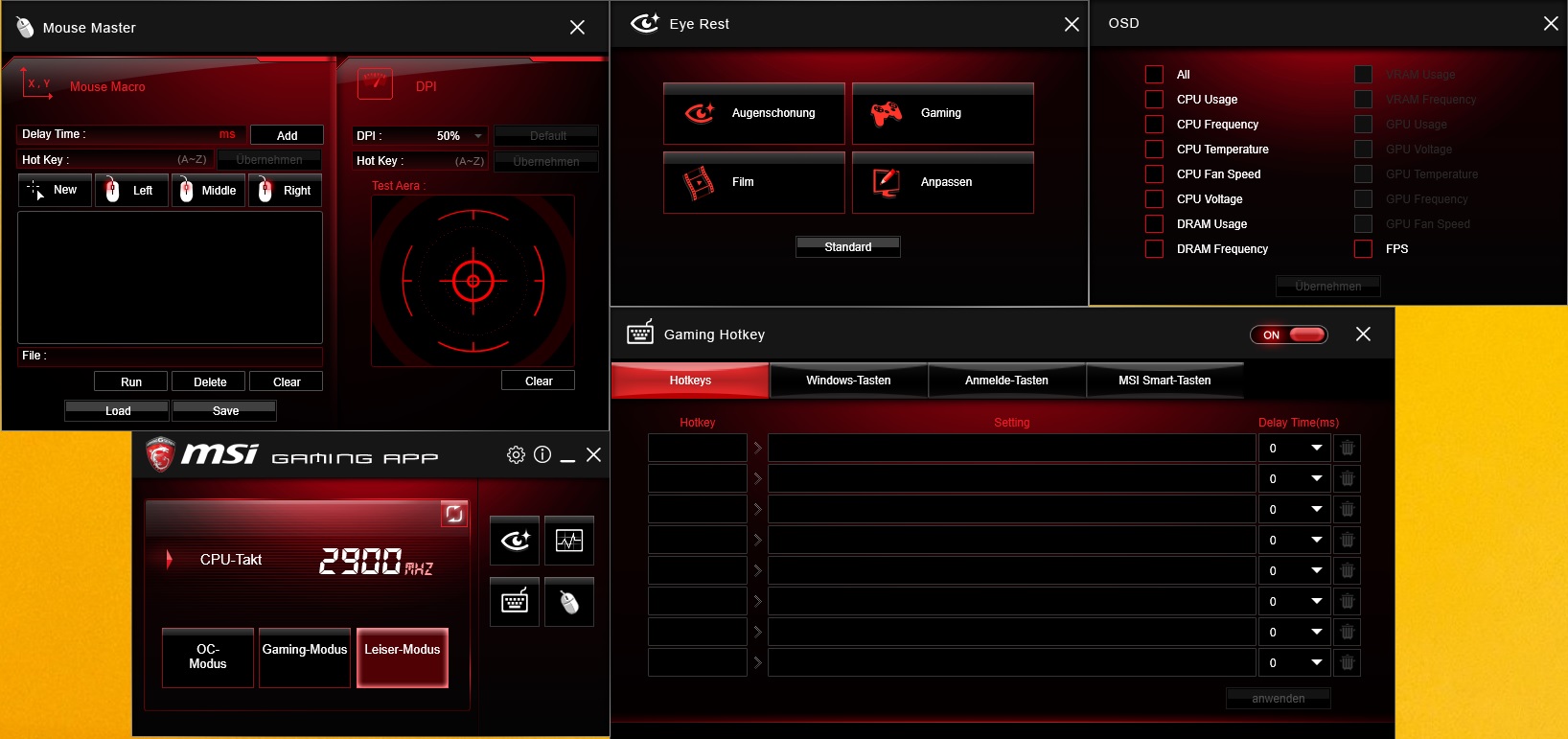1568x739 pixels.
Task: Delete the last hotkey row with trash icon
Action: coord(1348,662)
